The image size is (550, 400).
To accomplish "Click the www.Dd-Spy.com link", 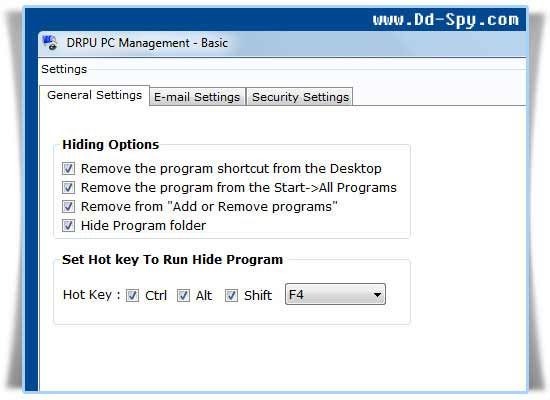I will point(445,20).
